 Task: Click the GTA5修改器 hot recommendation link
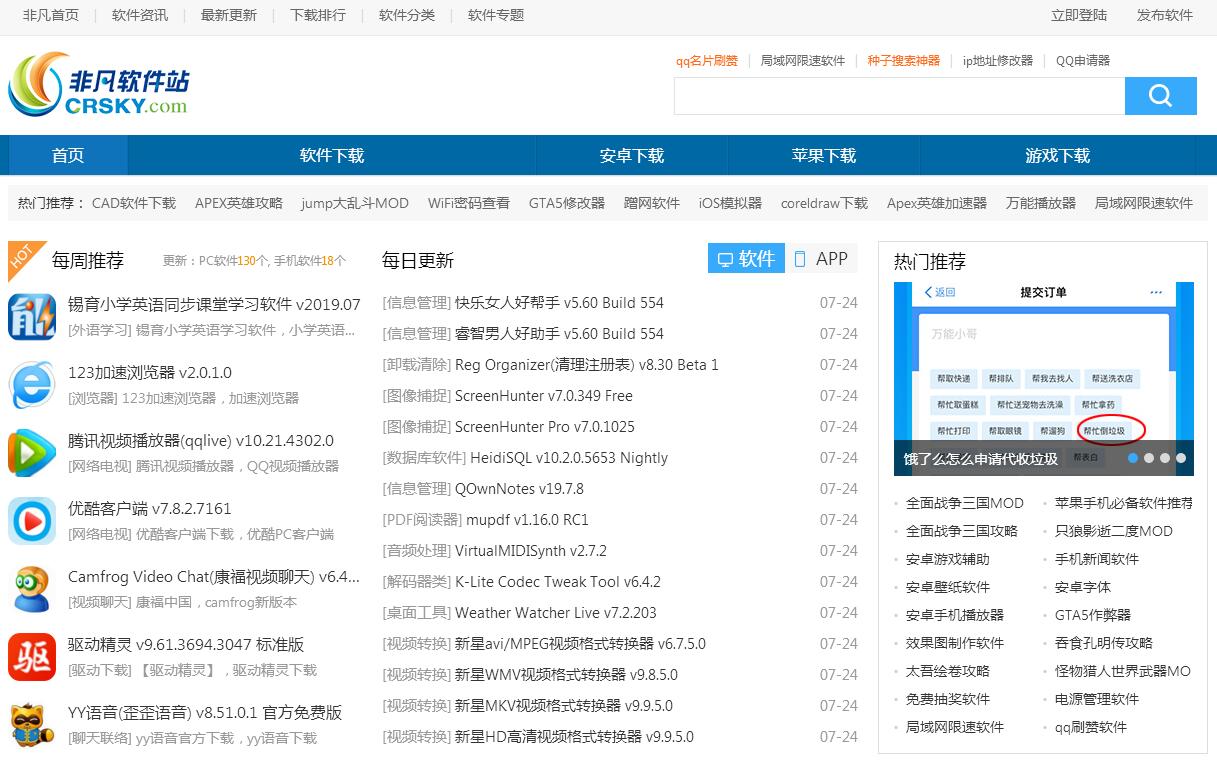(566, 203)
